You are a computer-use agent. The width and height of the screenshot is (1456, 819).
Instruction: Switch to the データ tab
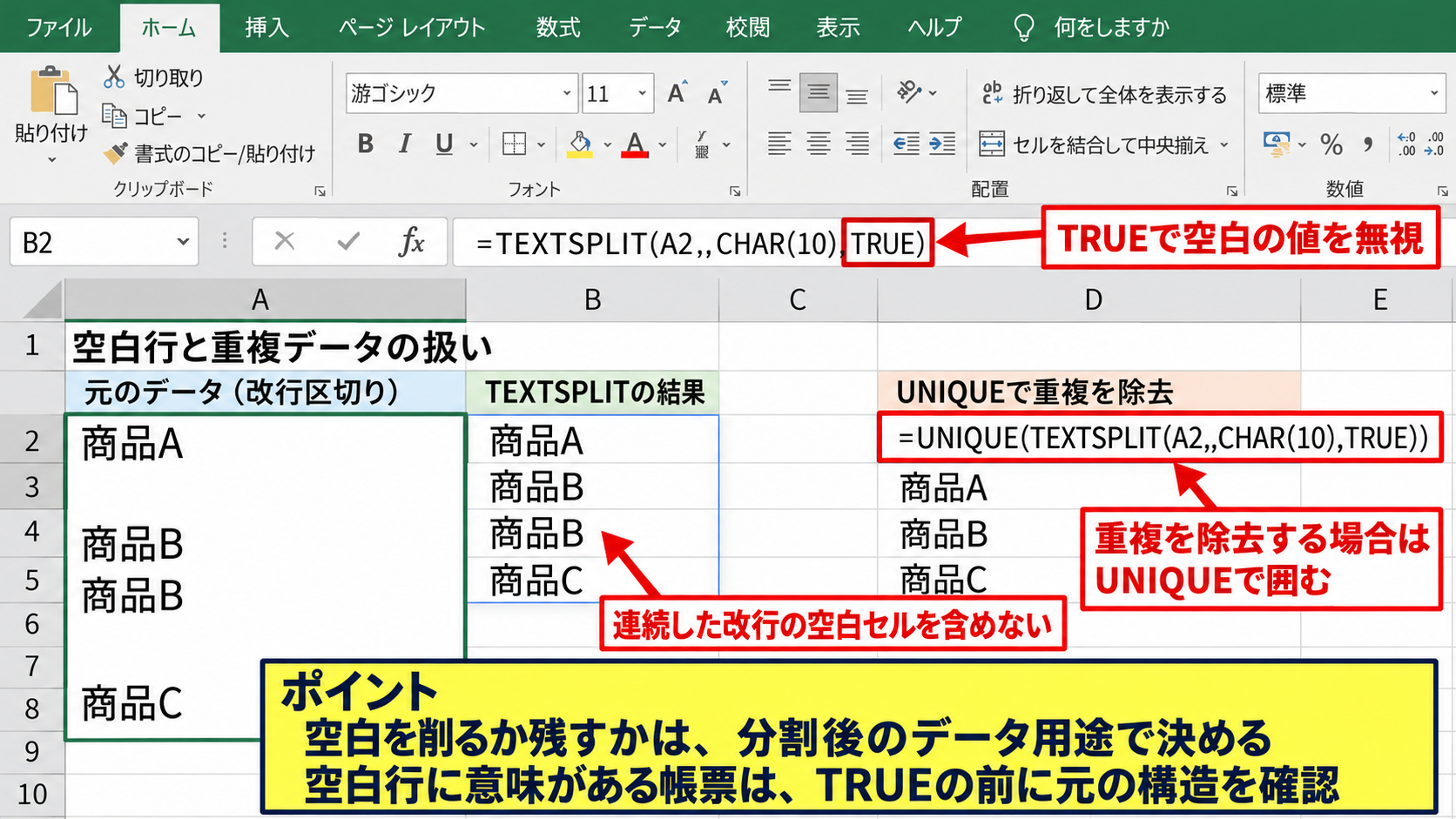coord(655,27)
